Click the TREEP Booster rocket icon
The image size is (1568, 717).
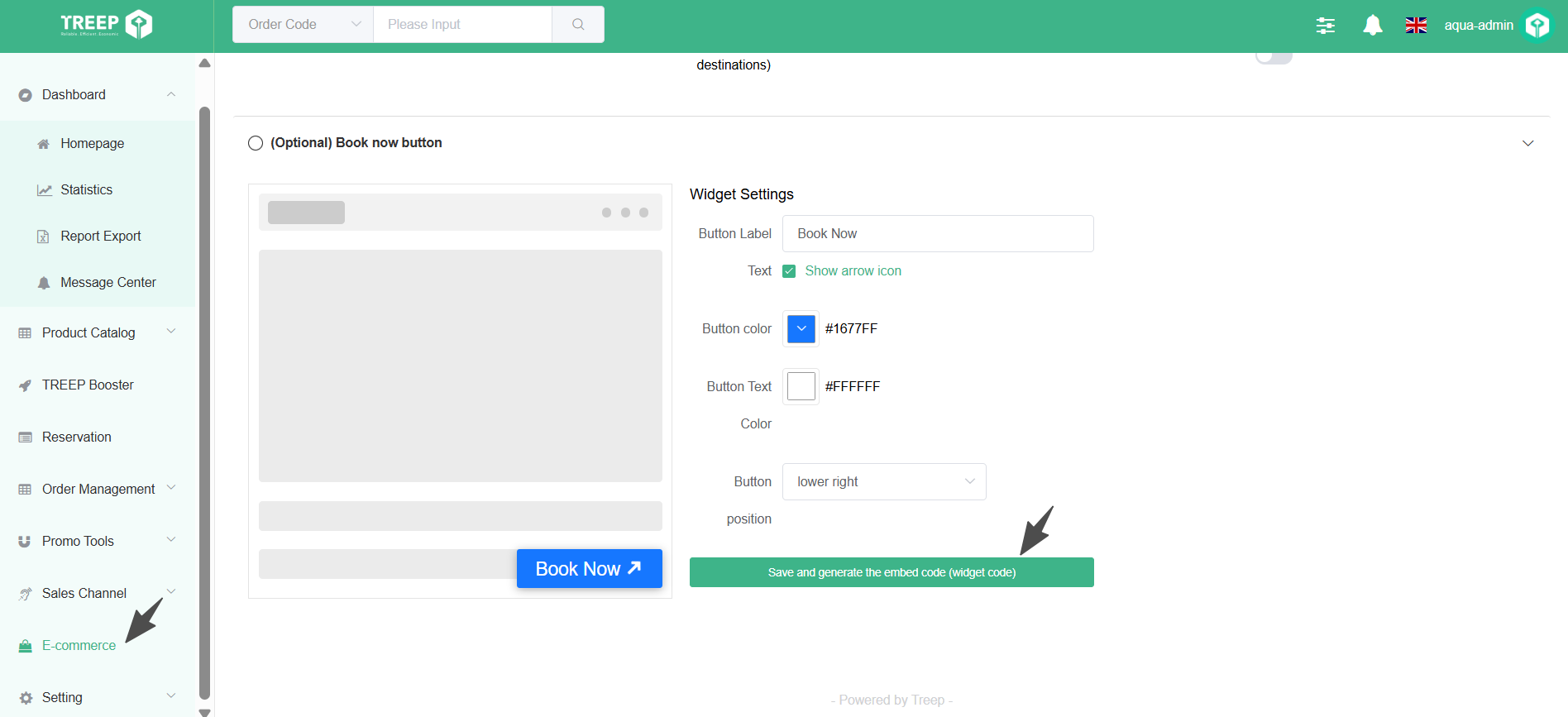point(26,385)
